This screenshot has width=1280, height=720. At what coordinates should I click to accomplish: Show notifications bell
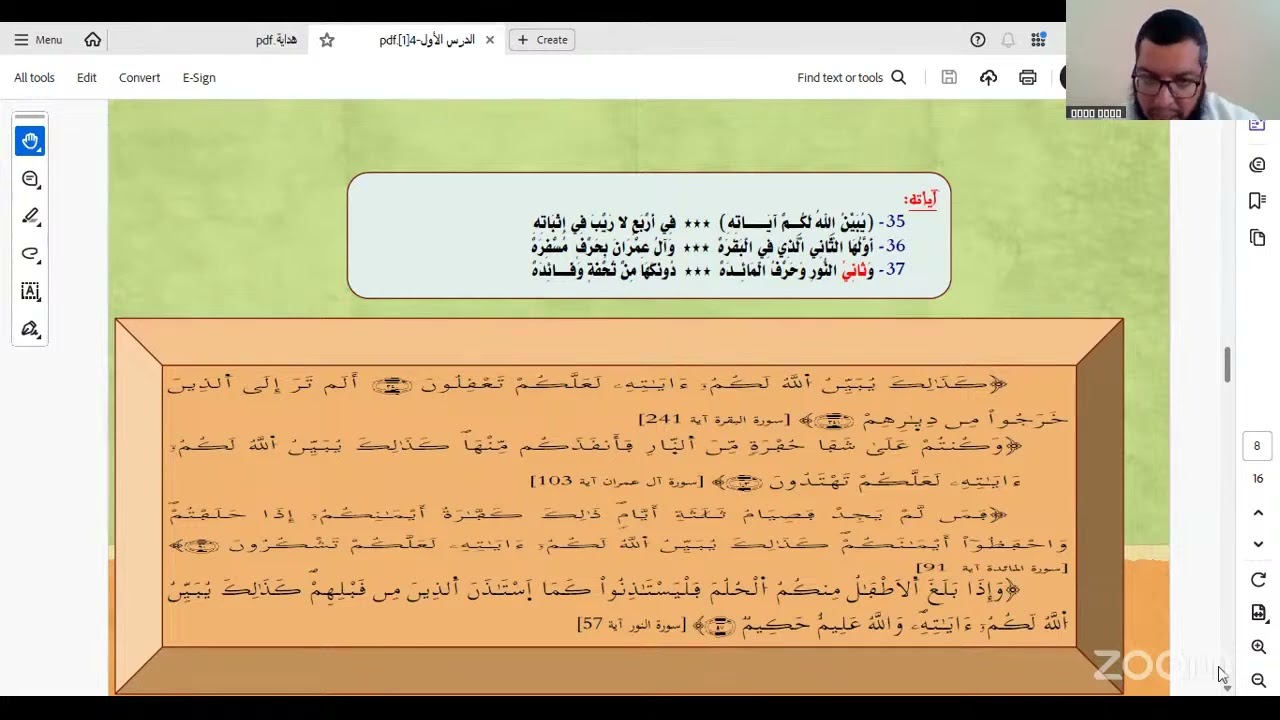click(1008, 40)
